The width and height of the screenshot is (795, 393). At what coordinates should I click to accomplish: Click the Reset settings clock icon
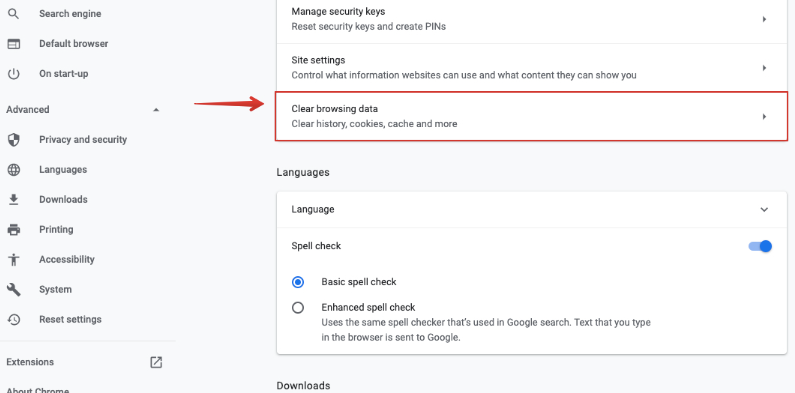14,319
